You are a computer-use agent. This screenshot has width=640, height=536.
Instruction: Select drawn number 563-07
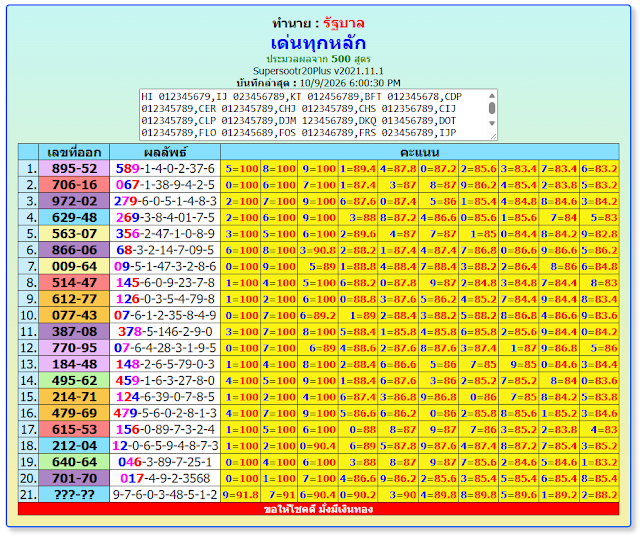(x=74, y=234)
